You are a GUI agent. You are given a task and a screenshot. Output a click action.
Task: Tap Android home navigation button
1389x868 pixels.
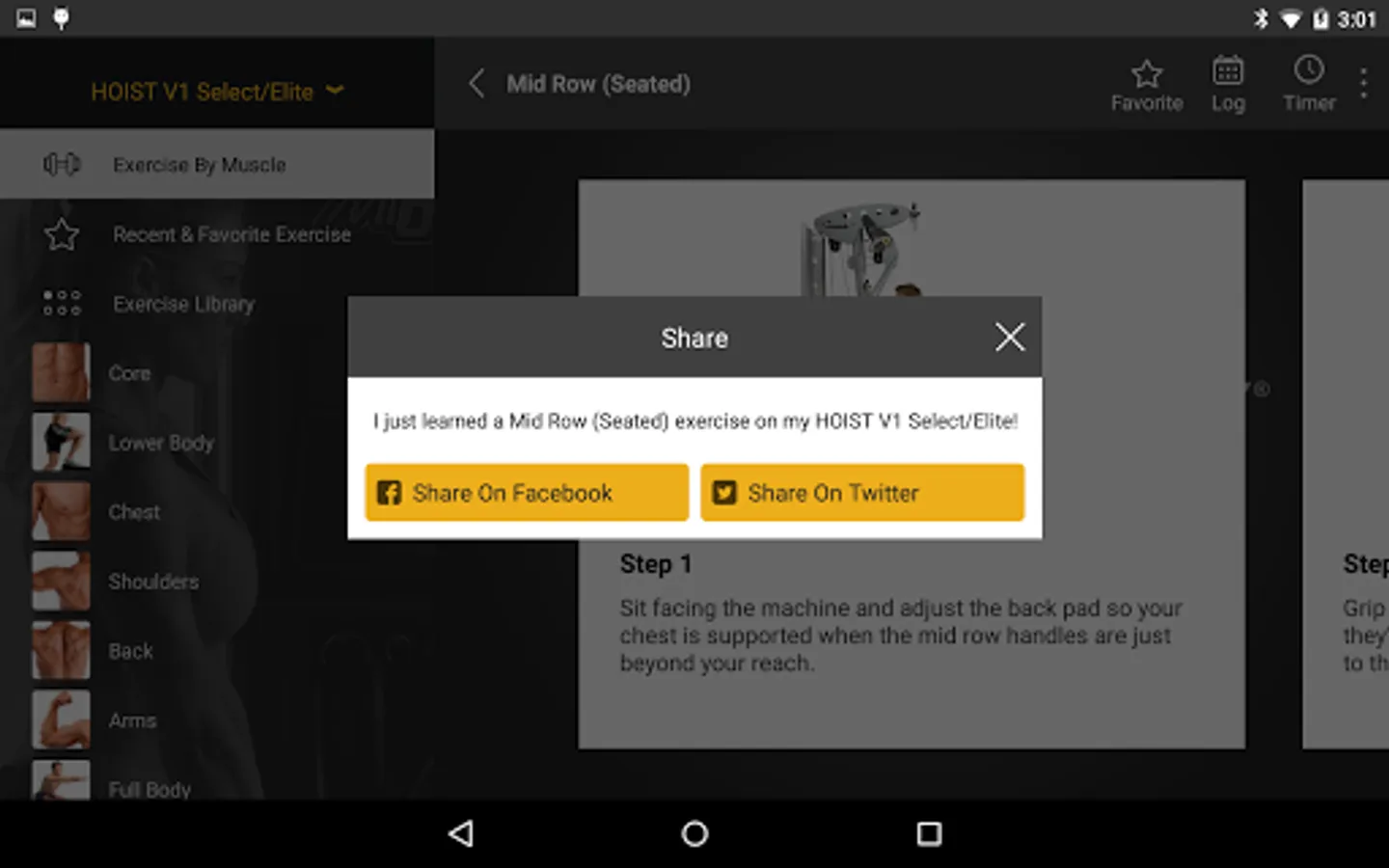pos(694,833)
